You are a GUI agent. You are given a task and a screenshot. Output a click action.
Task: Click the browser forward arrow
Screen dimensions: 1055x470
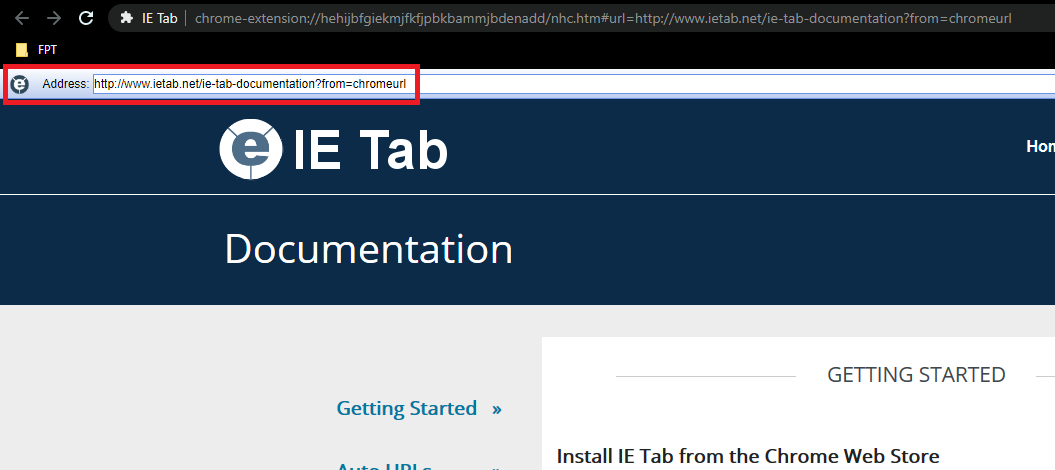(54, 18)
